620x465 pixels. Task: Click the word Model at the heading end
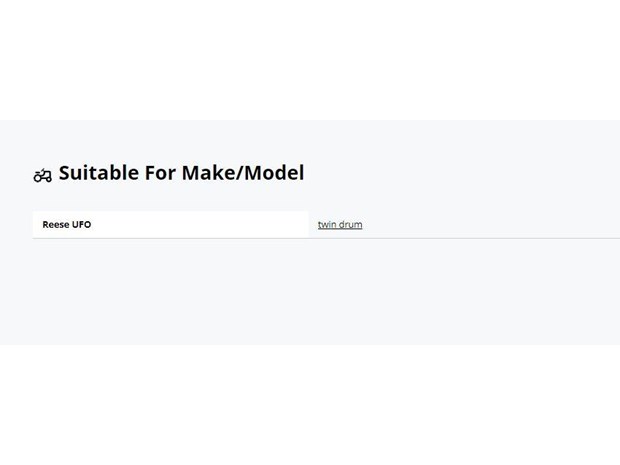tap(274, 173)
